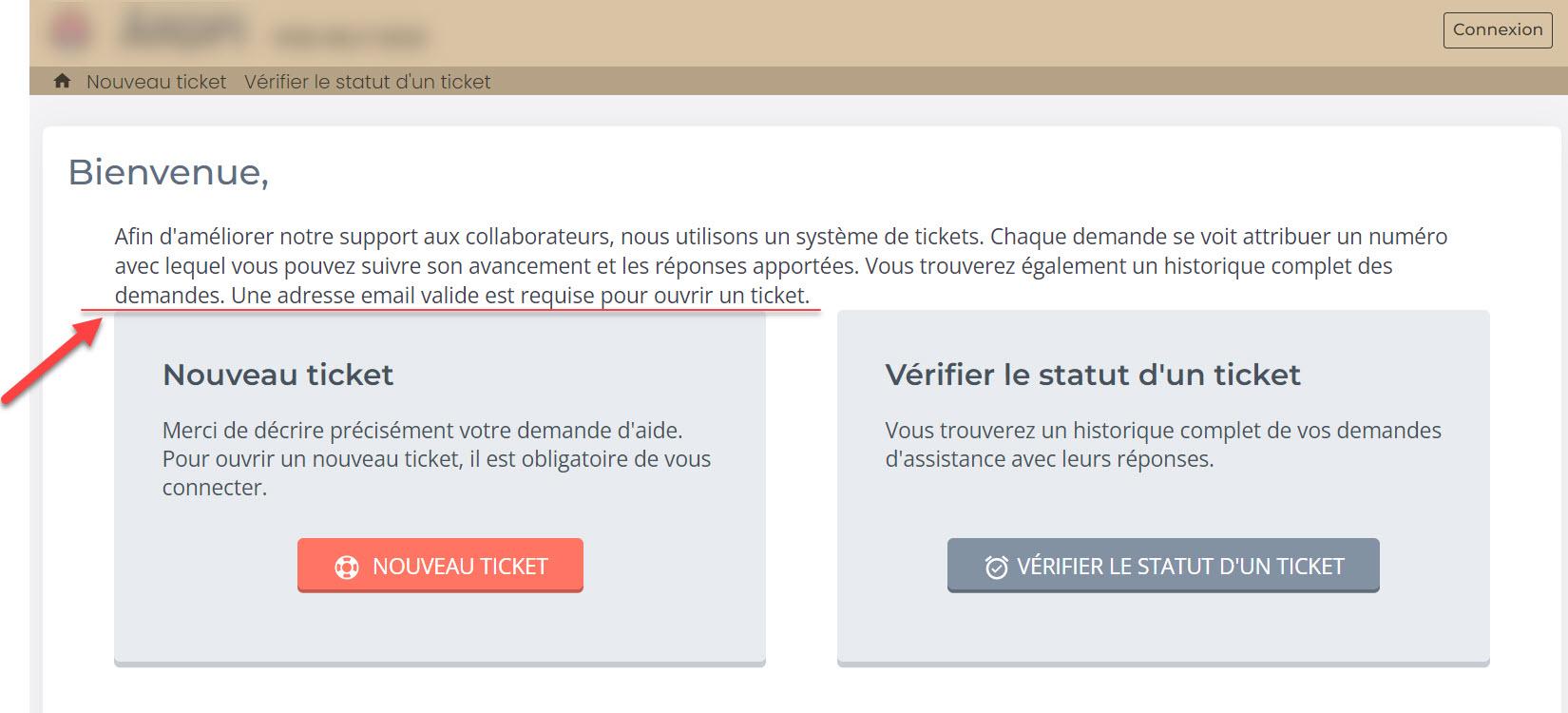This screenshot has width=1568, height=713.
Task: Click the "Vérifier le statut d'un ticket" card heading
Action: (x=1092, y=375)
